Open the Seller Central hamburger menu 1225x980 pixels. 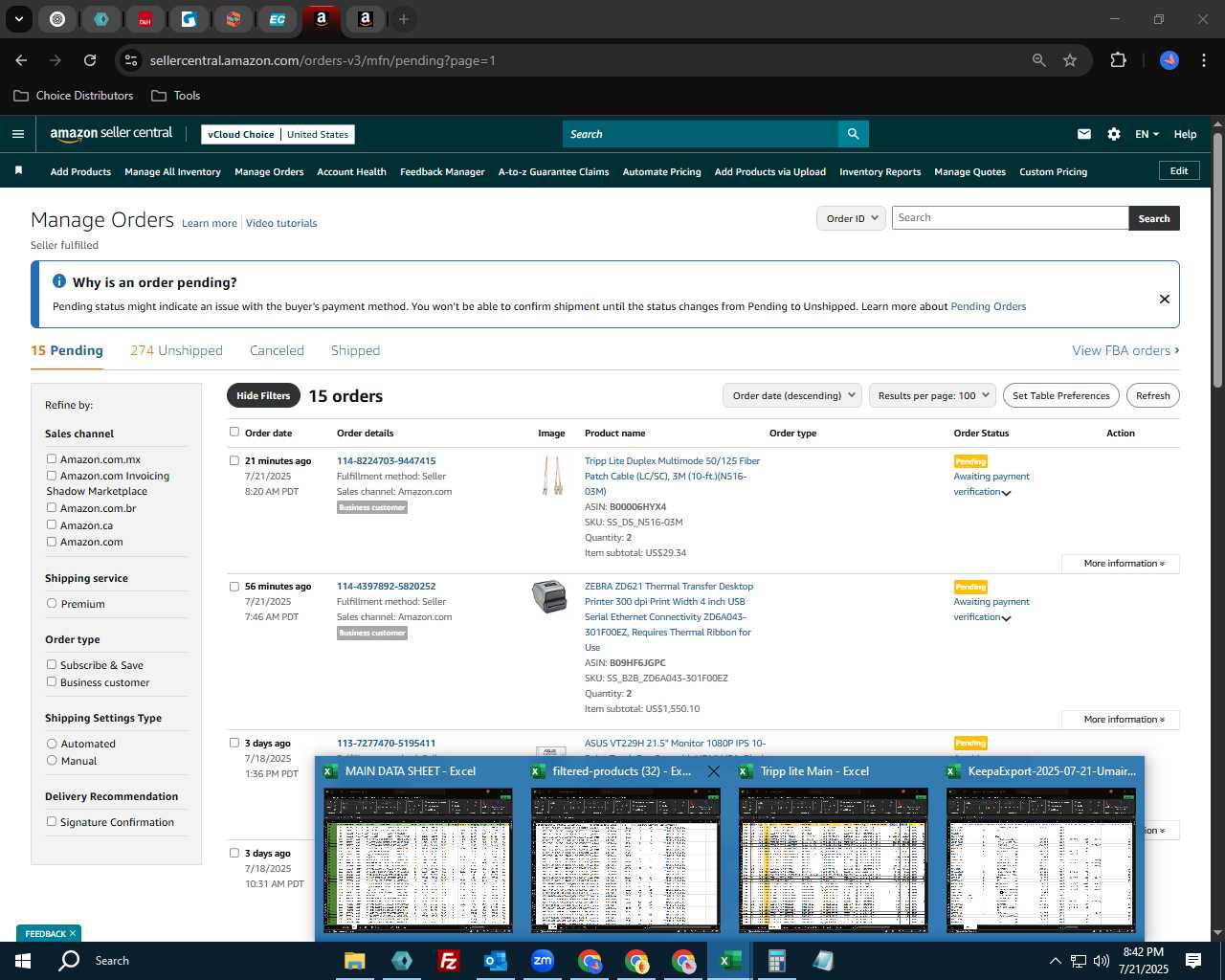pos(17,134)
